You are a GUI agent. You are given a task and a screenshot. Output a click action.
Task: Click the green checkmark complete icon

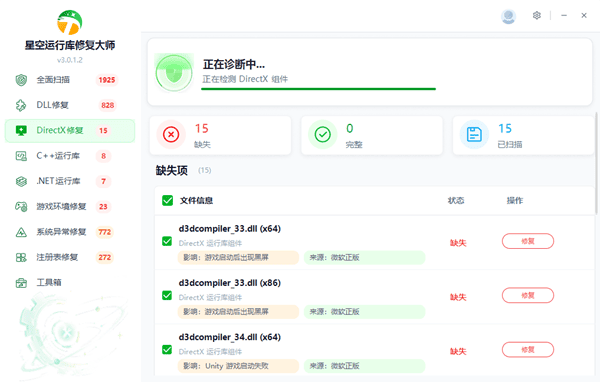click(323, 134)
